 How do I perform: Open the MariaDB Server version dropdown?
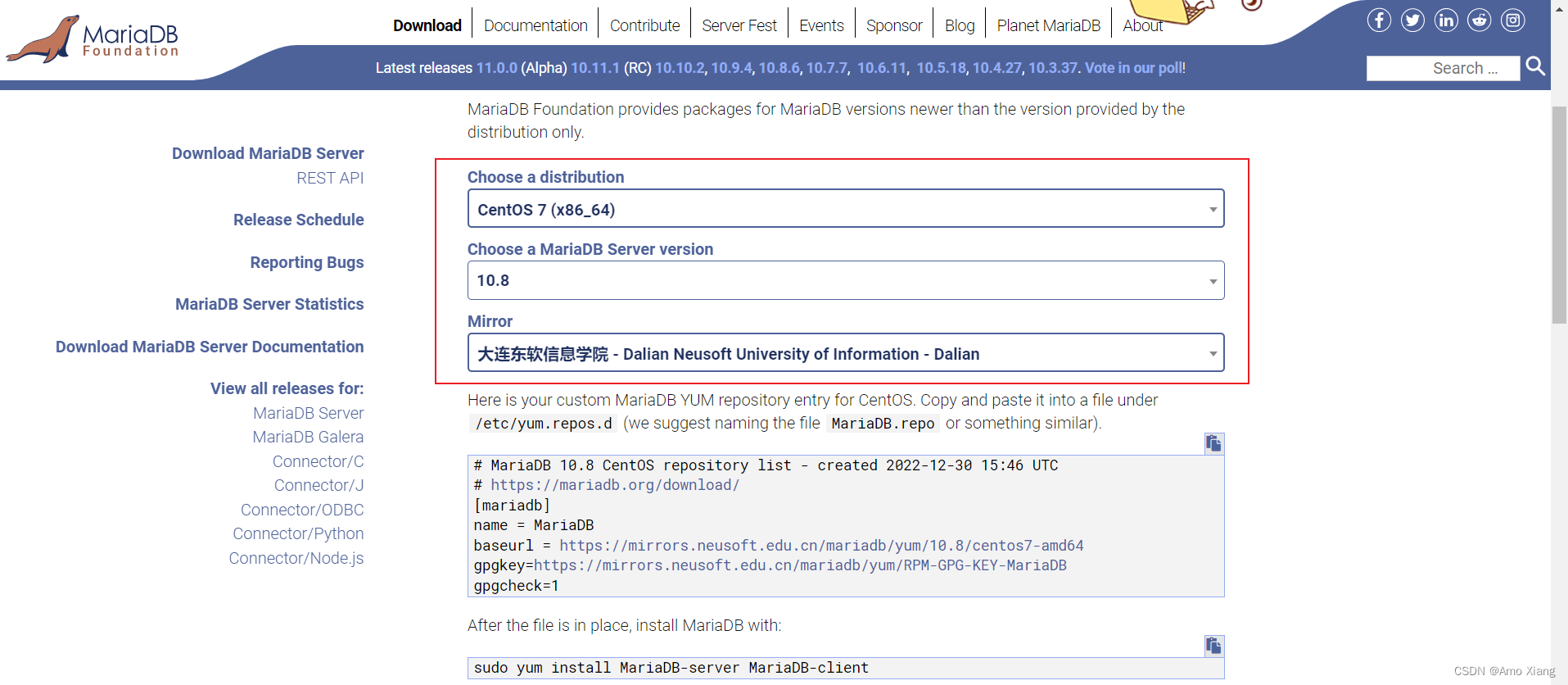pyautogui.click(x=846, y=280)
